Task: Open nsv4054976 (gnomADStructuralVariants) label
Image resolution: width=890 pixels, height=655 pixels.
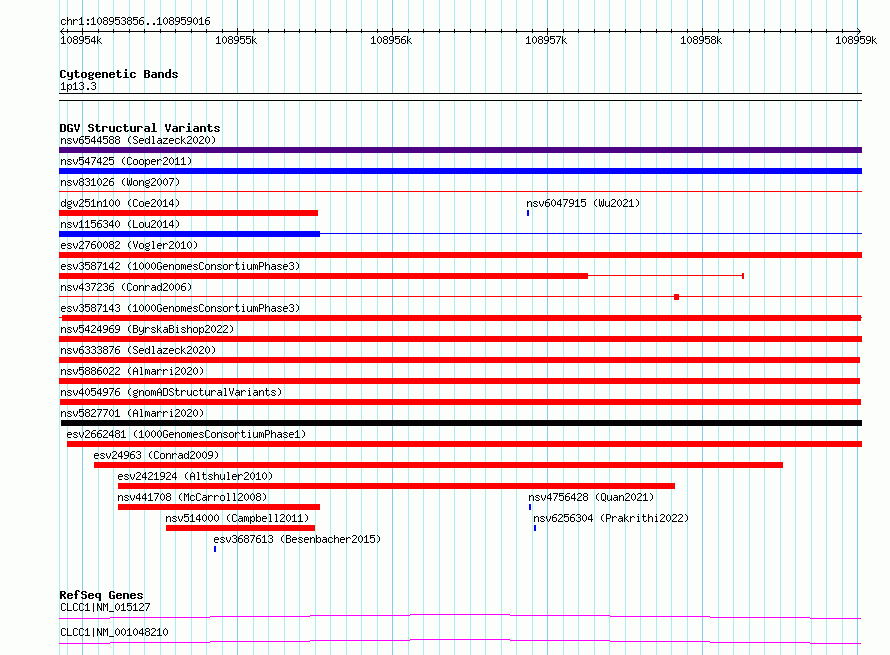Action: 171,392
